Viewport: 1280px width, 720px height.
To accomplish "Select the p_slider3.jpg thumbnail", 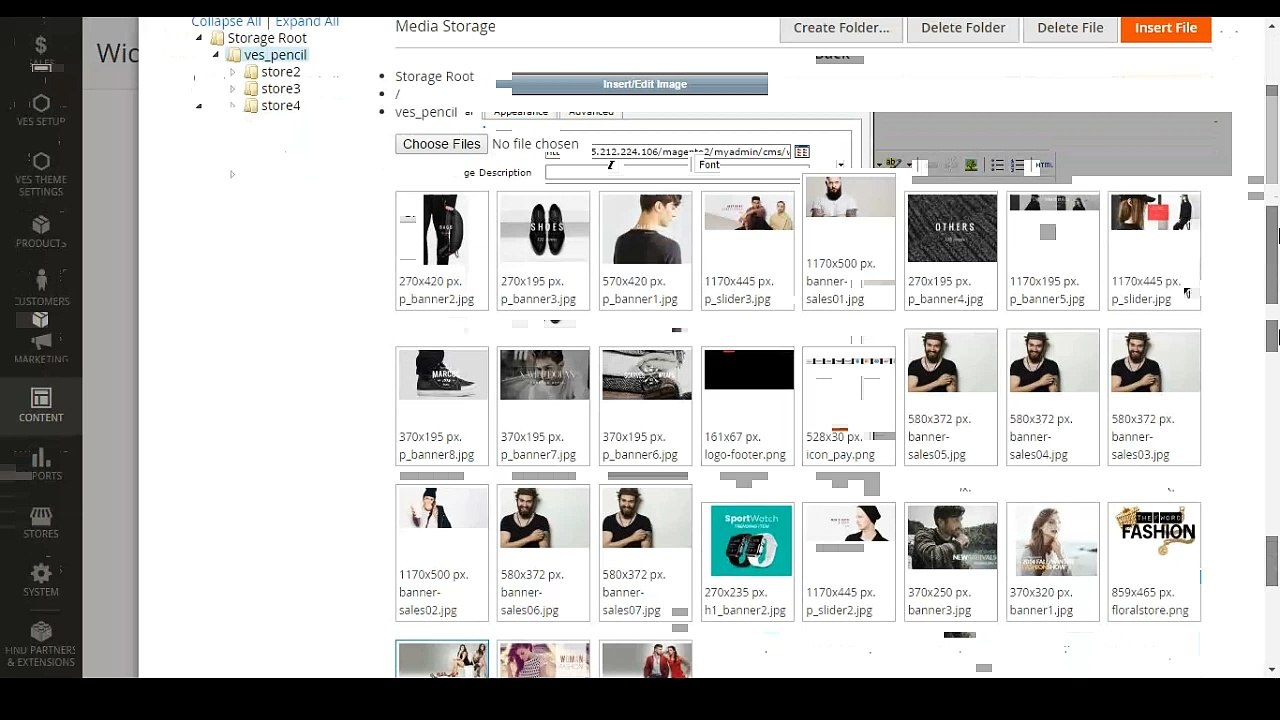I will [748, 251].
